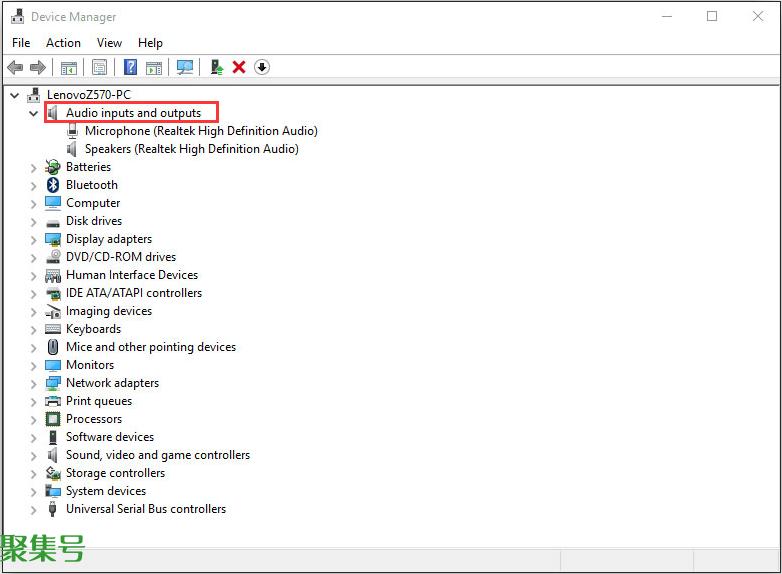Select Sound, video and game controllers label
The image size is (782, 574).
[x=158, y=455]
